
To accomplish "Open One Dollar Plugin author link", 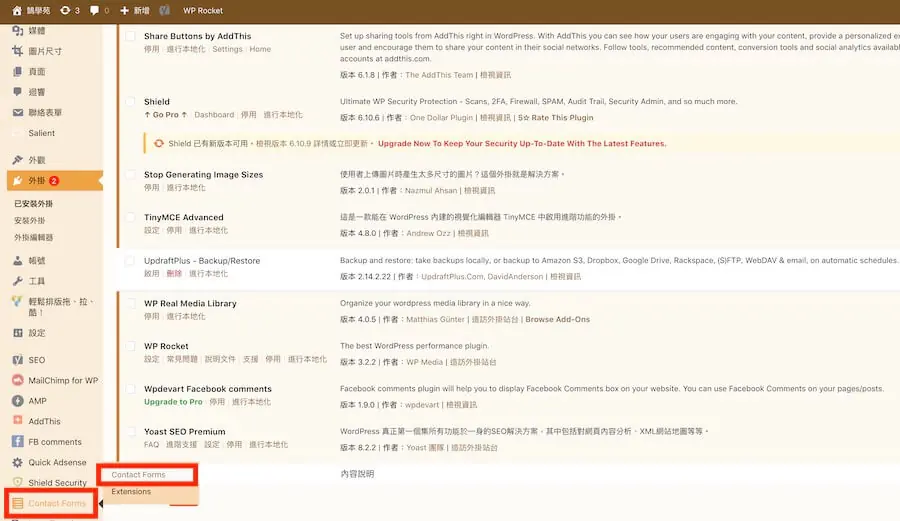I will tap(441, 118).
